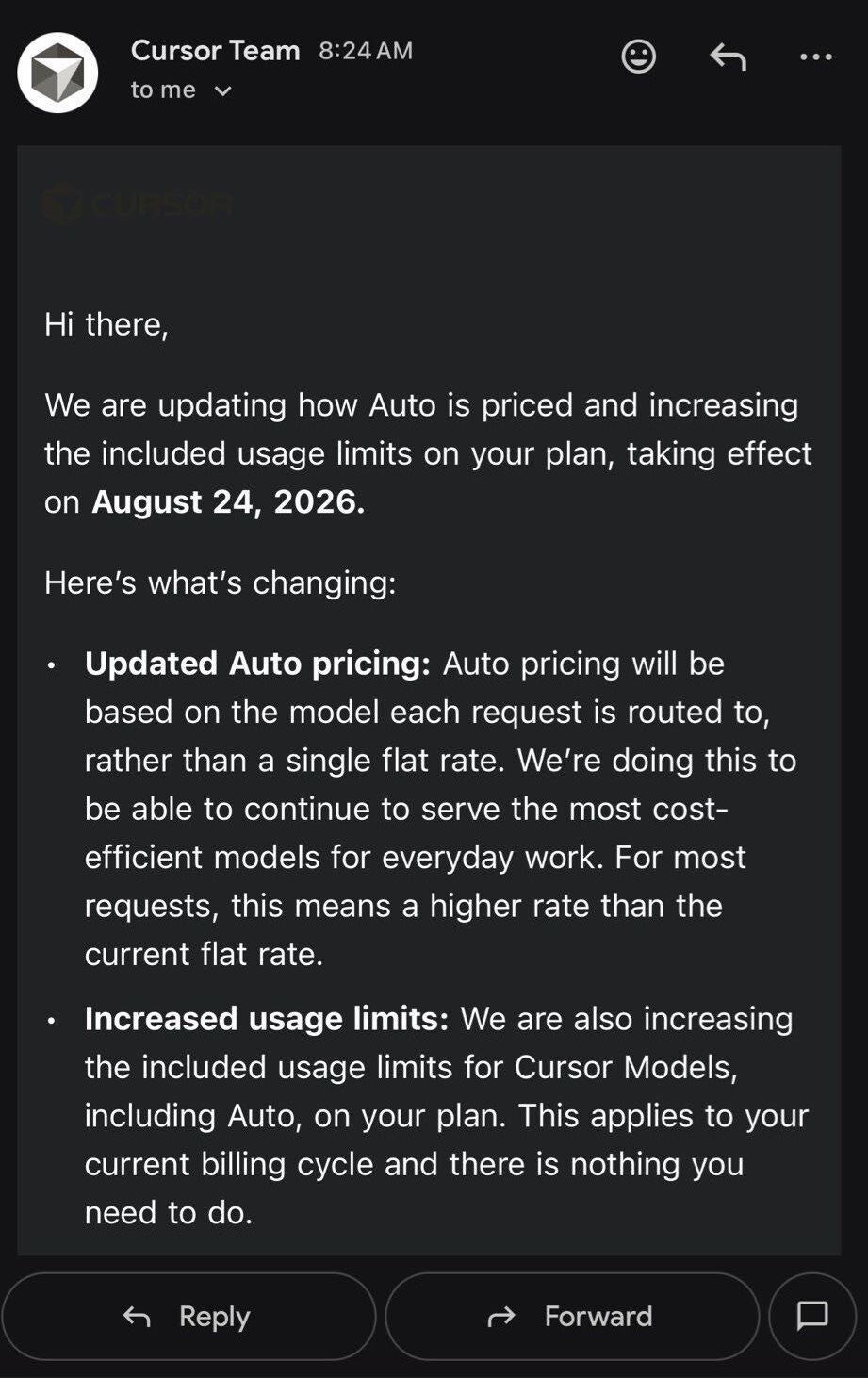This screenshot has width=868, height=1378.
Task: Open the Cursor Team sender avatar
Action: click(57, 73)
